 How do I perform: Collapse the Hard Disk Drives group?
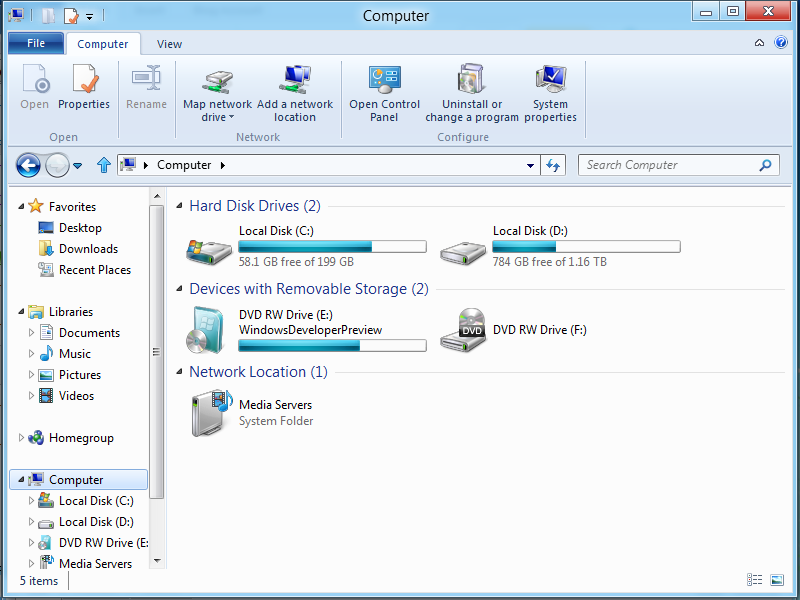point(179,206)
